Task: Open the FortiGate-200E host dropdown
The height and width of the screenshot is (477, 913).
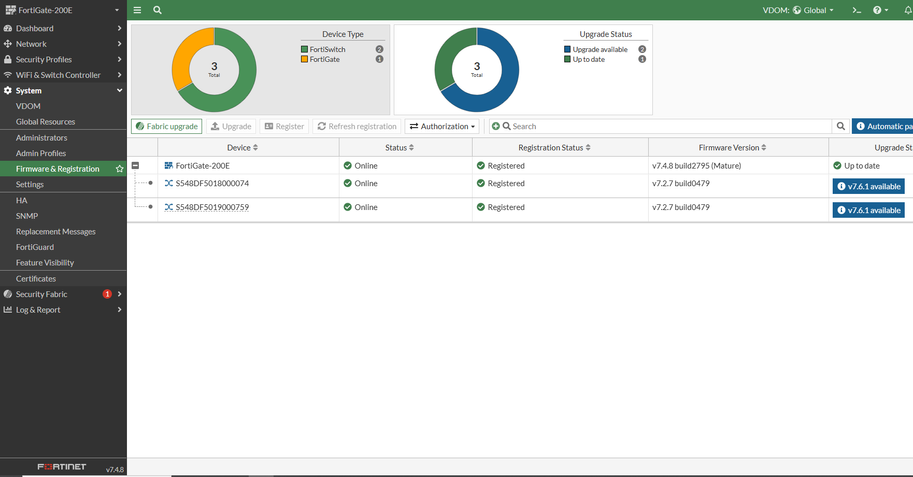Action: coord(63,10)
